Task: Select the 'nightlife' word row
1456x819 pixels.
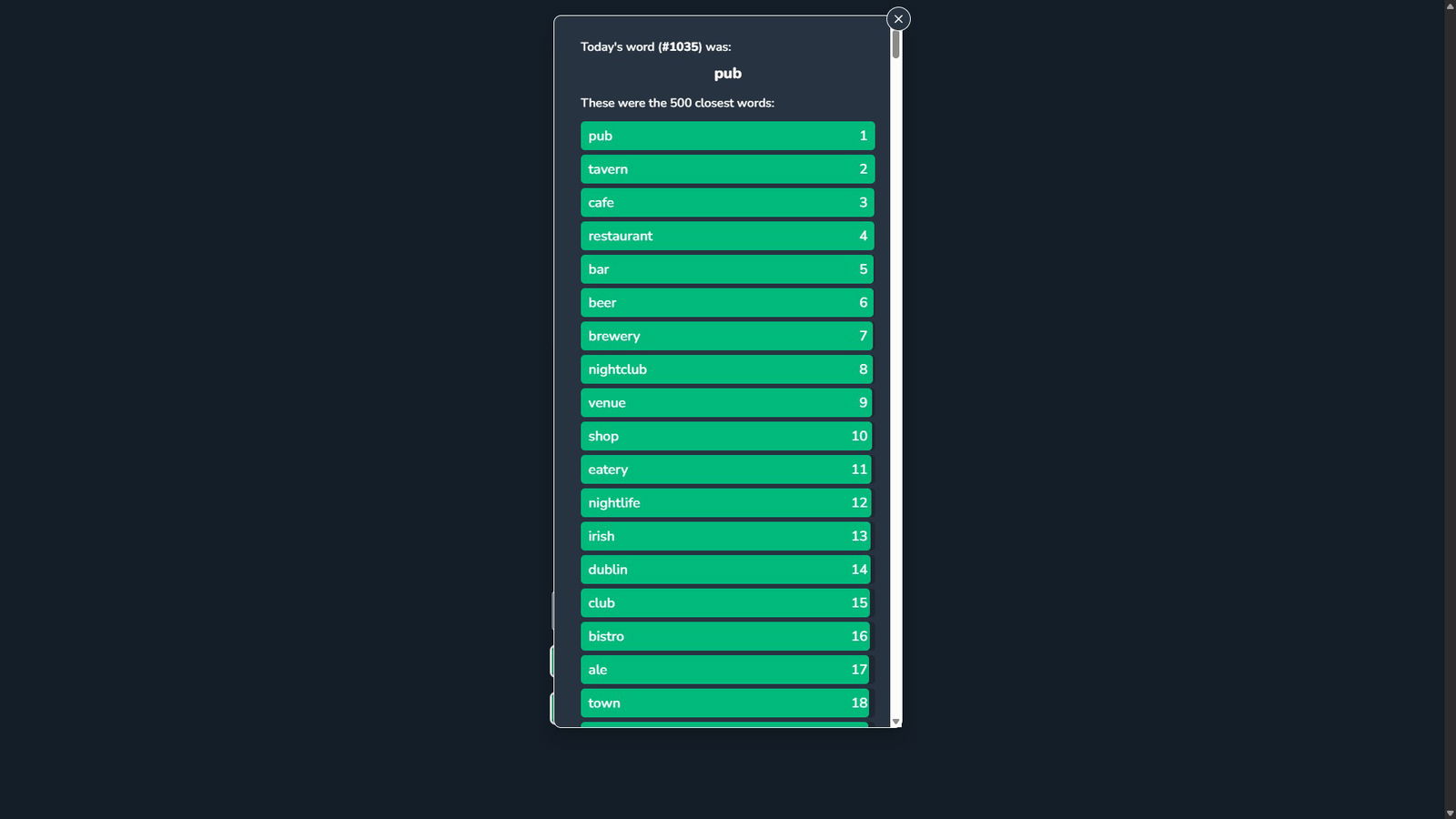Action: click(727, 502)
